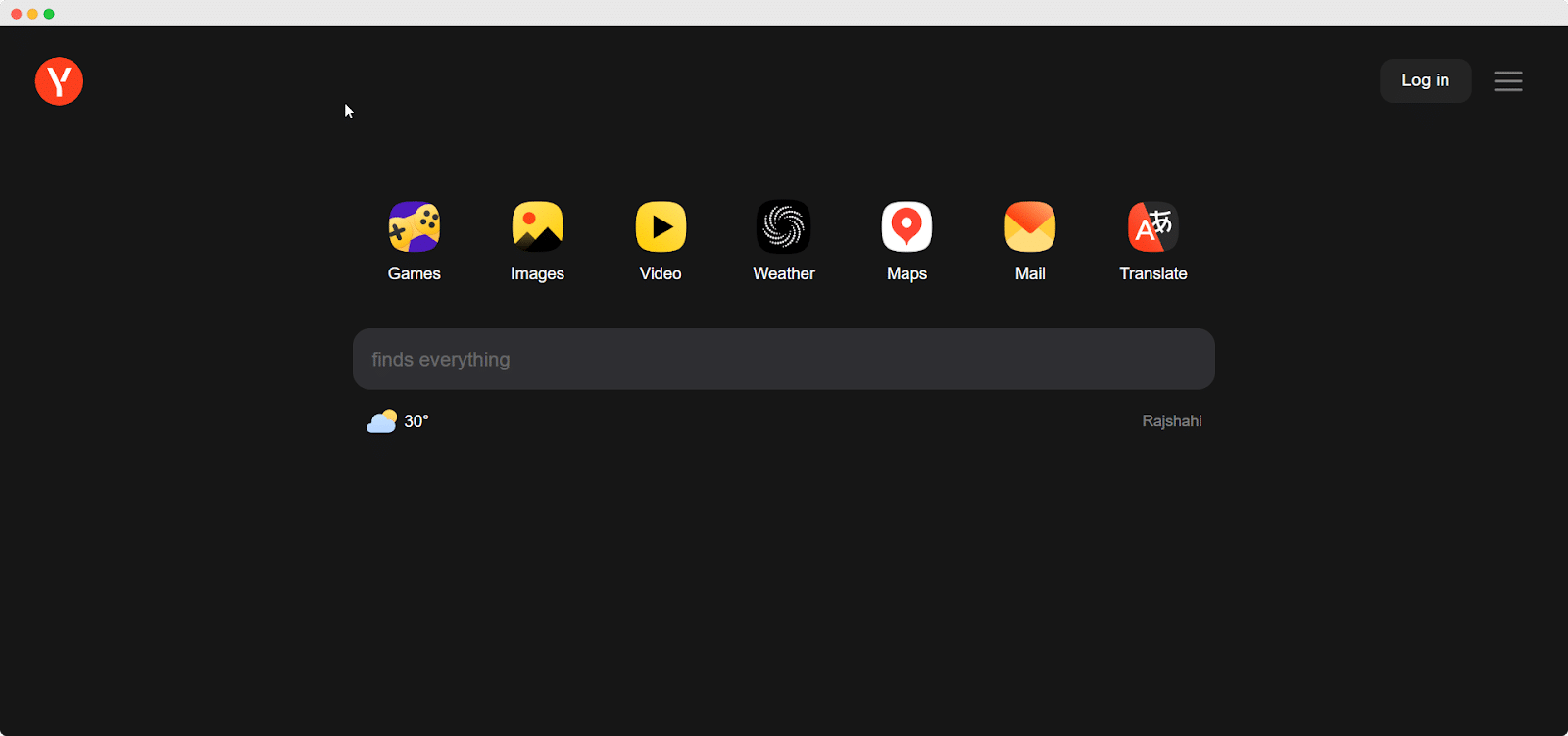This screenshot has height=736, width=1568.
Task: Click the 30° temperature reading
Action: pos(416,421)
